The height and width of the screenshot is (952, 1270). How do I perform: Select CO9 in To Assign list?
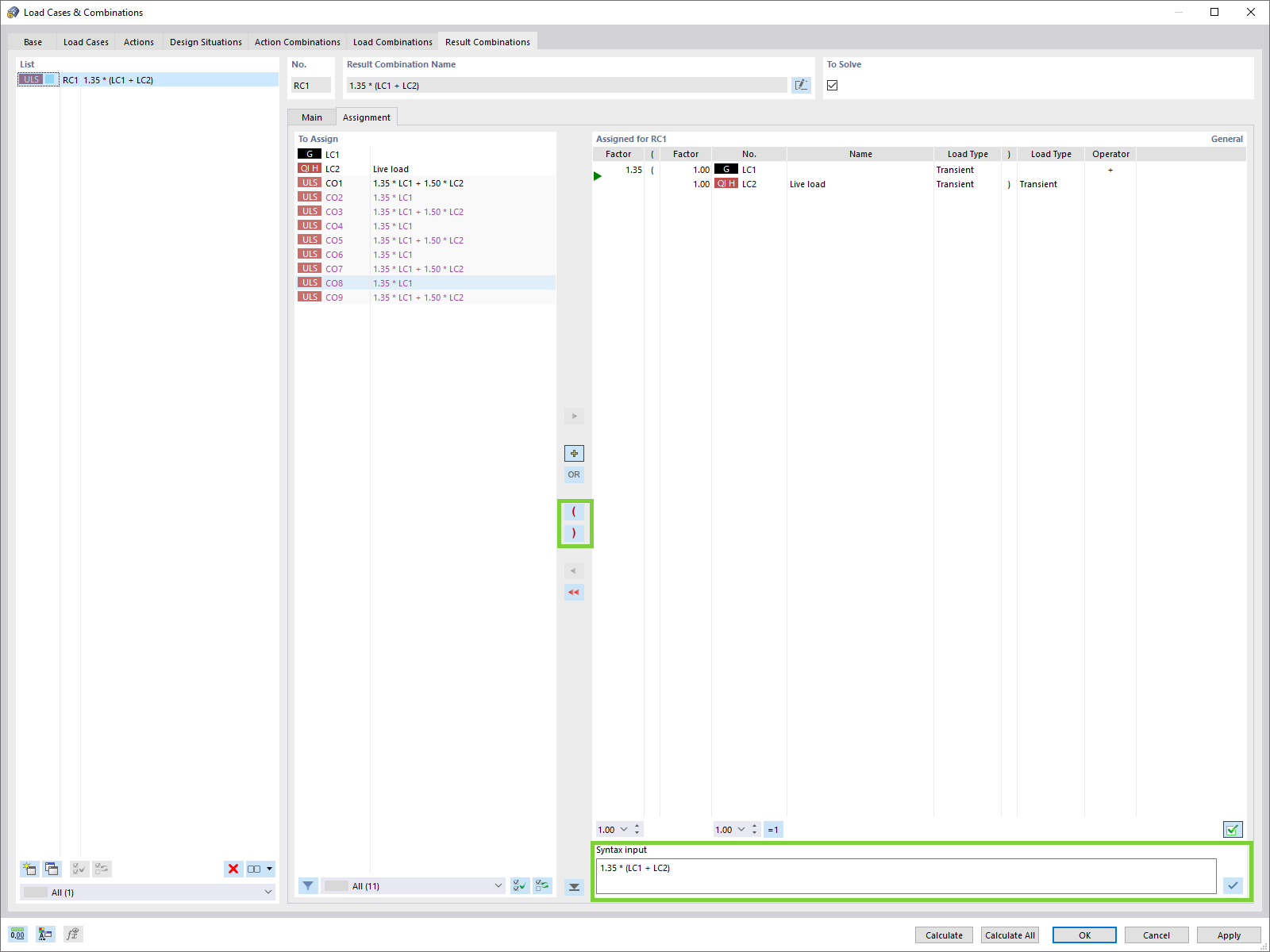[x=425, y=297]
